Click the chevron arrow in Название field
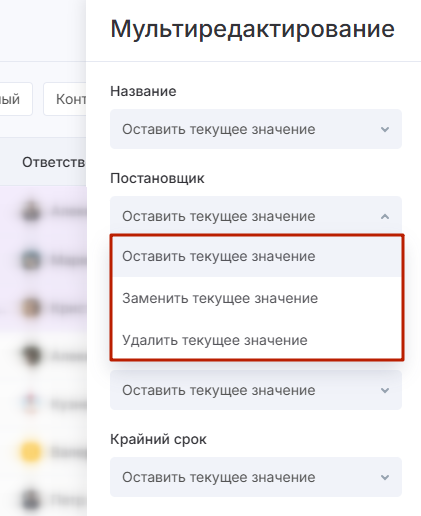Screen dimensions: 421x516 [385, 129]
